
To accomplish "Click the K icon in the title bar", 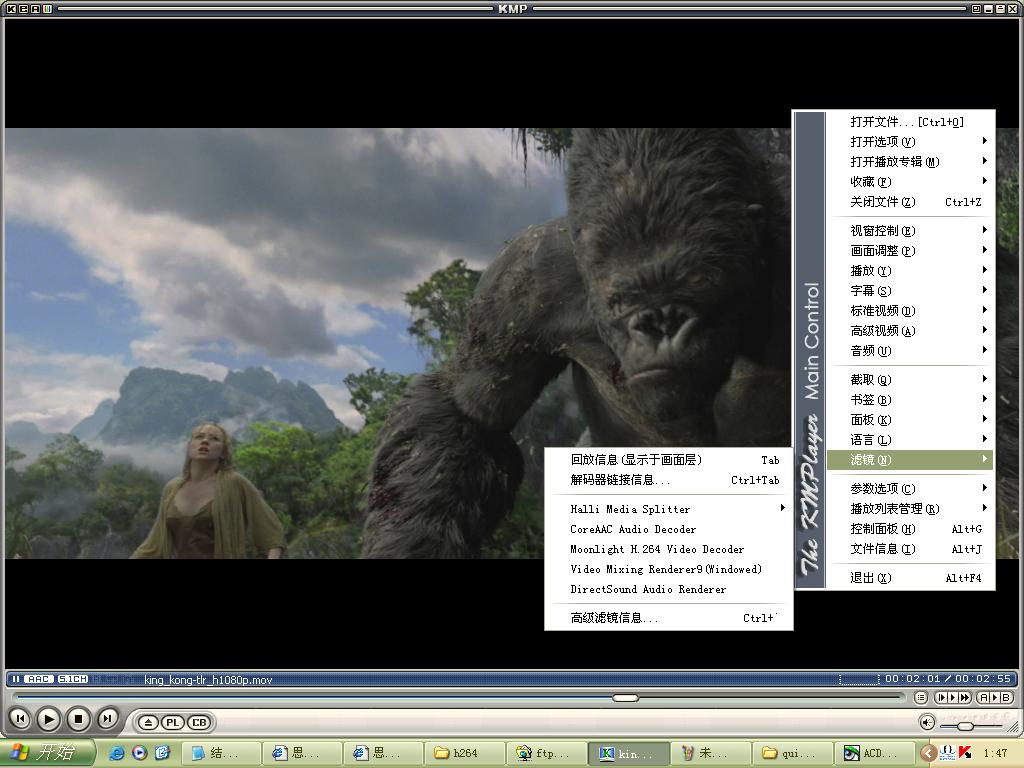I will point(11,8).
